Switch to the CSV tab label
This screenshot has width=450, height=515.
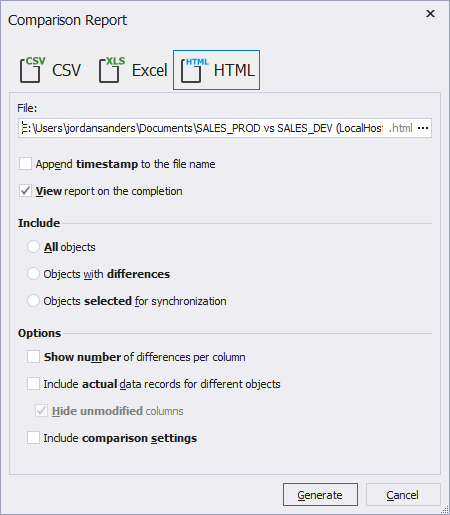(66, 70)
